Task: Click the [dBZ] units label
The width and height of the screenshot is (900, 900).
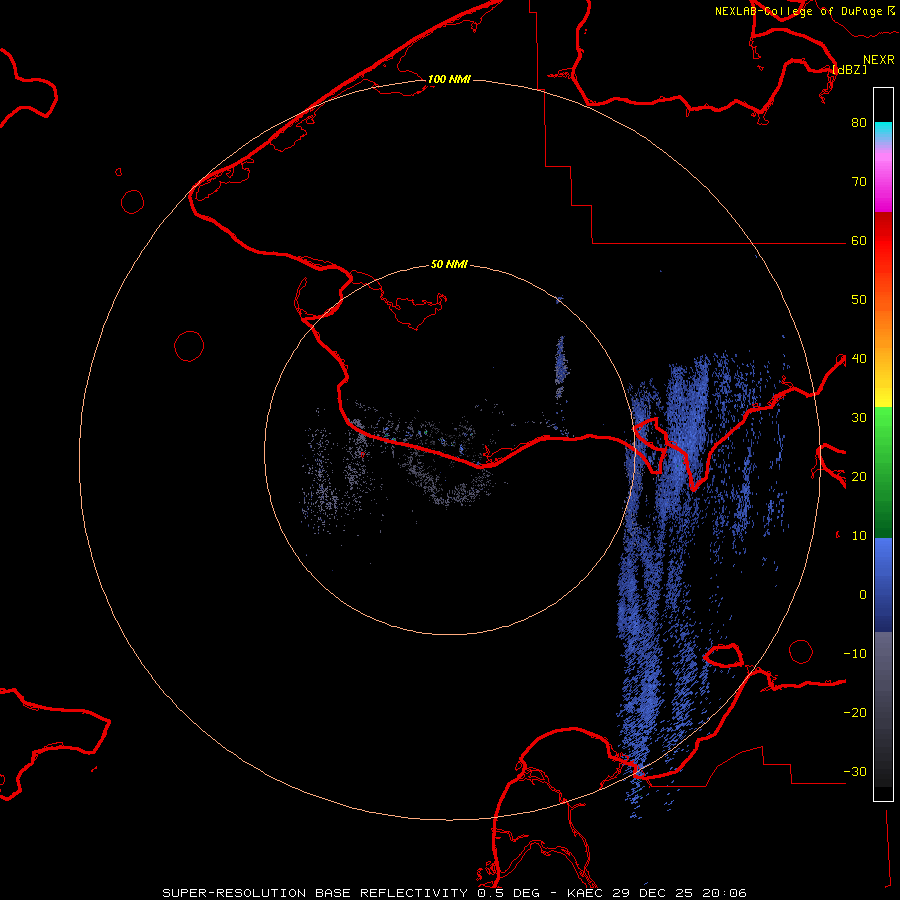Action: tap(849, 69)
